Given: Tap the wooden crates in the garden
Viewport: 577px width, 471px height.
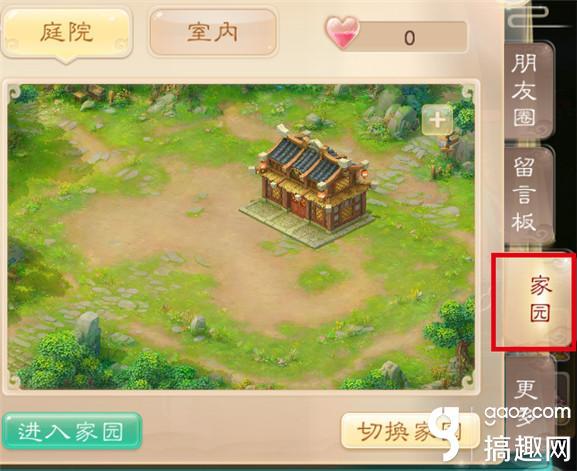Looking at the screenshot, I should 89,93.
